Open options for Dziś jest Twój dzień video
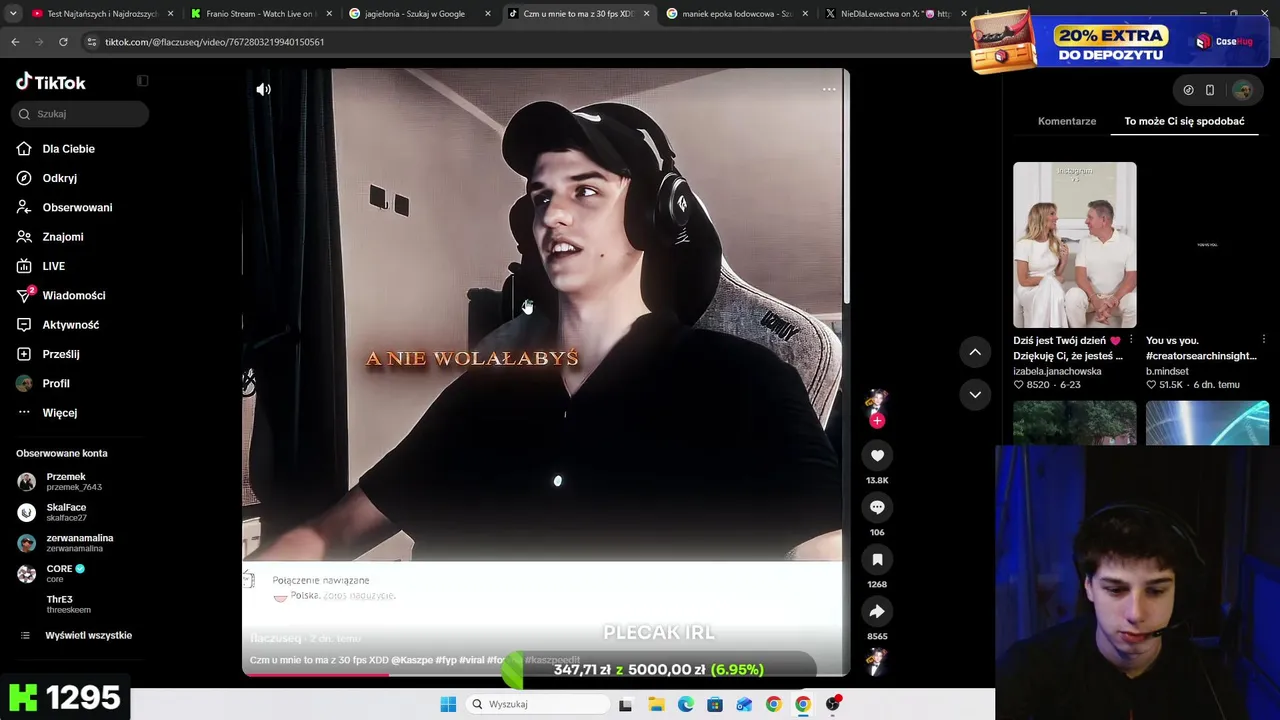This screenshot has width=1280, height=720. pos(1131,340)
